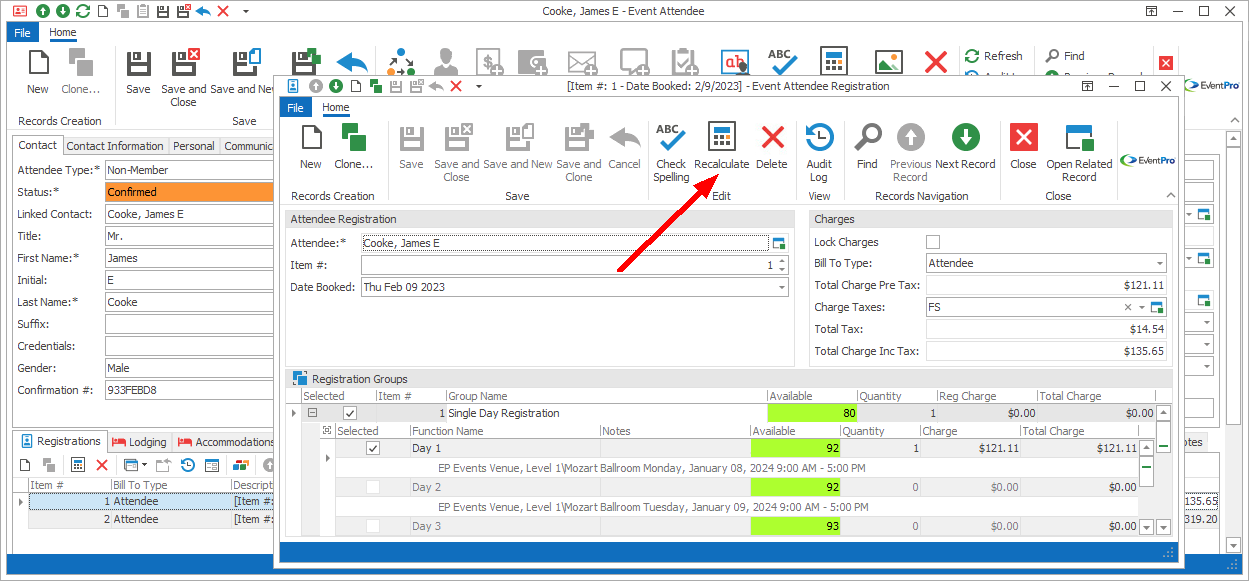Click New in the registration ribbon
Image resolution: width=1249 pixels, height=581 pixels.
pos(311,147)
